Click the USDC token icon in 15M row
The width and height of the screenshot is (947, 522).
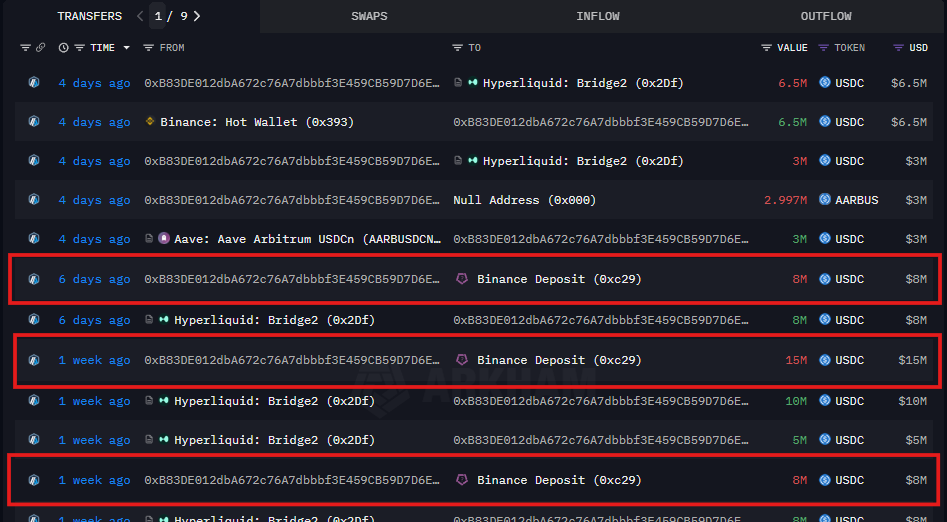pos(824,359)
